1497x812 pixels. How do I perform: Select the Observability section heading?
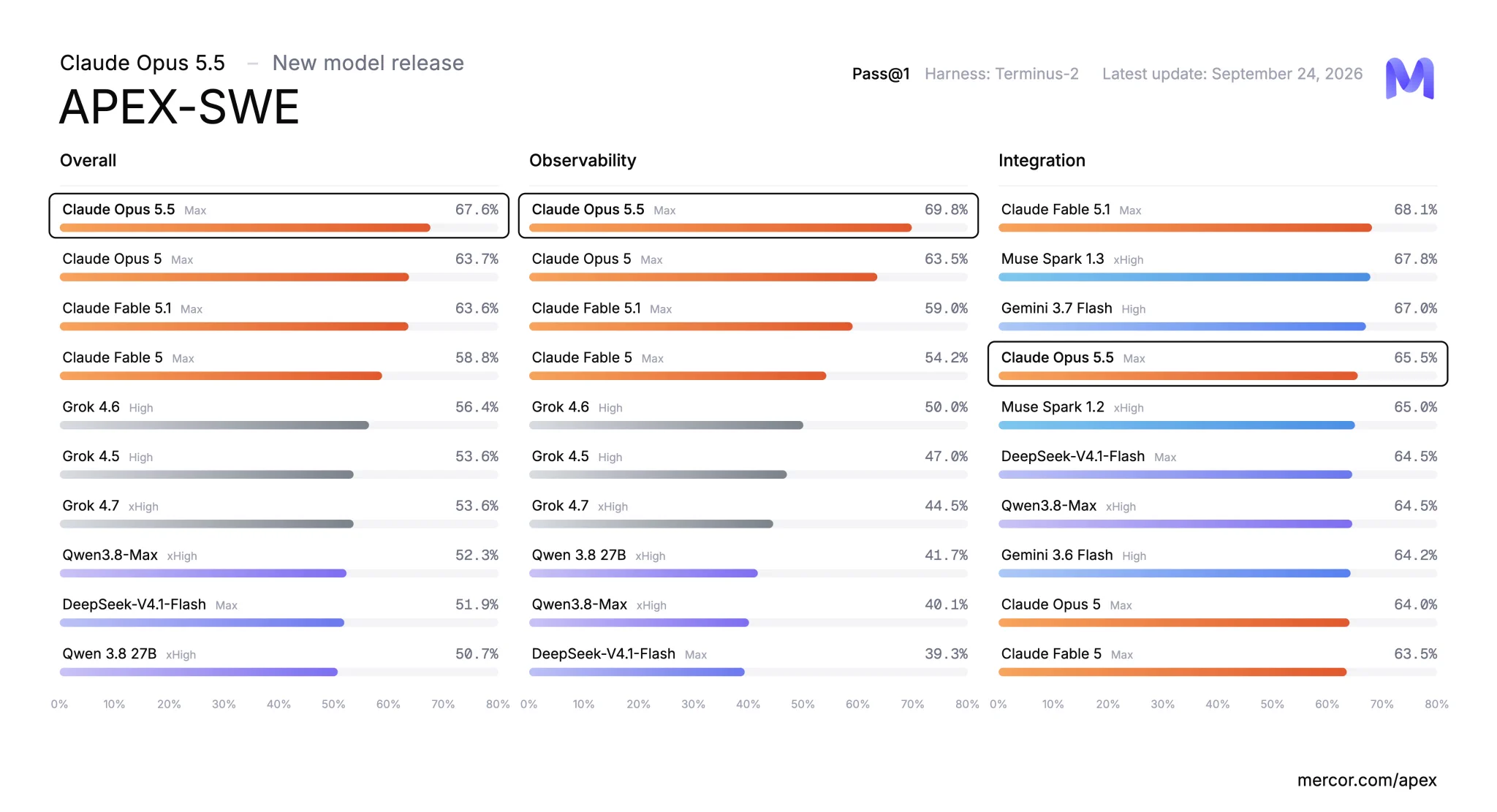[583, 160]
